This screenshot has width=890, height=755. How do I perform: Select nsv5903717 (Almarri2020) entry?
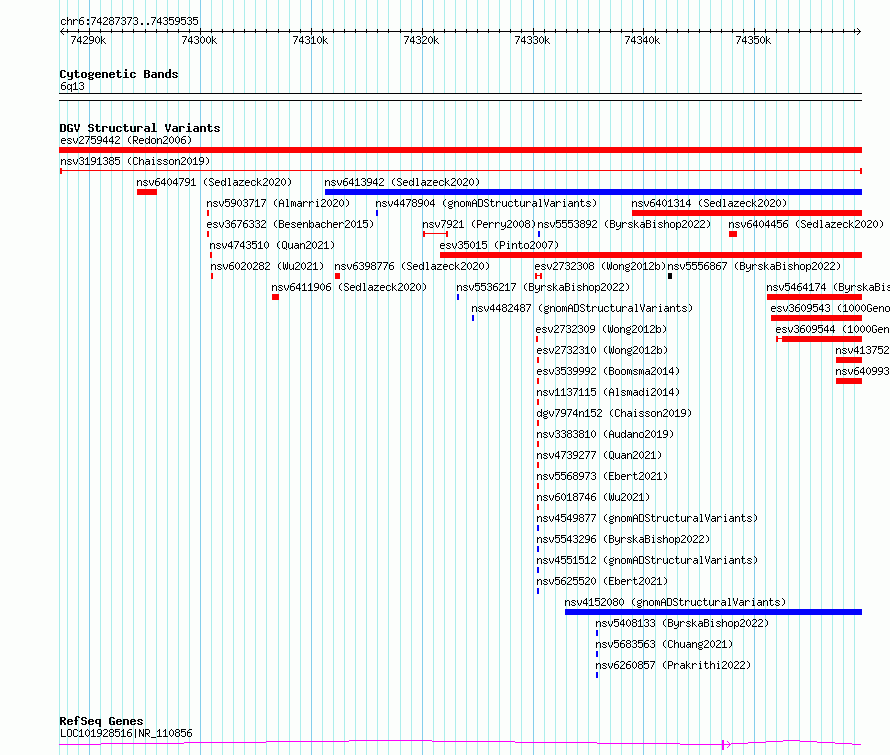(x=278, y=203)
